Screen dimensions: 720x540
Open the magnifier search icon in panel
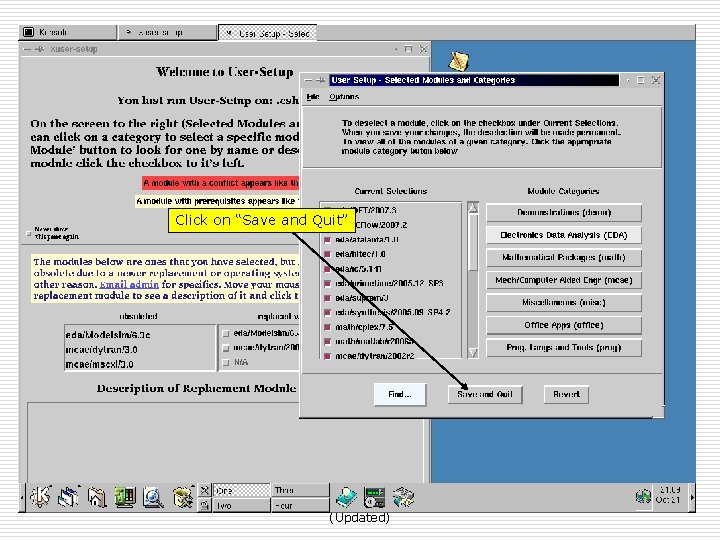point(153,497)
